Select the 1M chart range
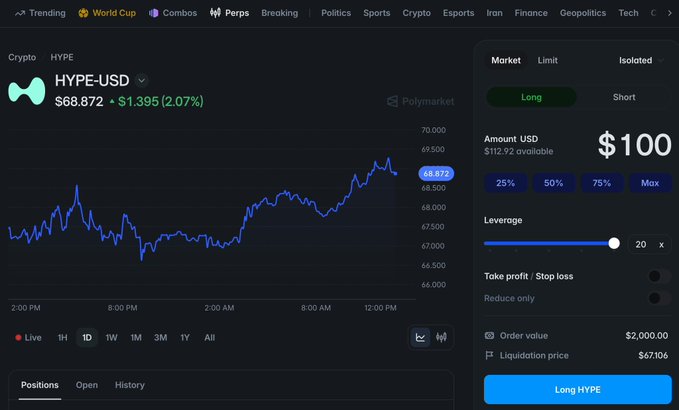The width and height of the screenshot is (679, 410). click(136, 338)
